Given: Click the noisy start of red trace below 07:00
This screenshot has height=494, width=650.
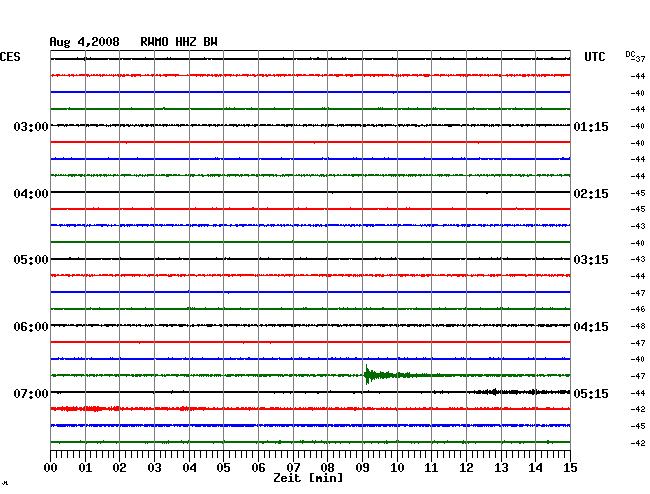Looking at the screenshot, I should coord(85,409).
